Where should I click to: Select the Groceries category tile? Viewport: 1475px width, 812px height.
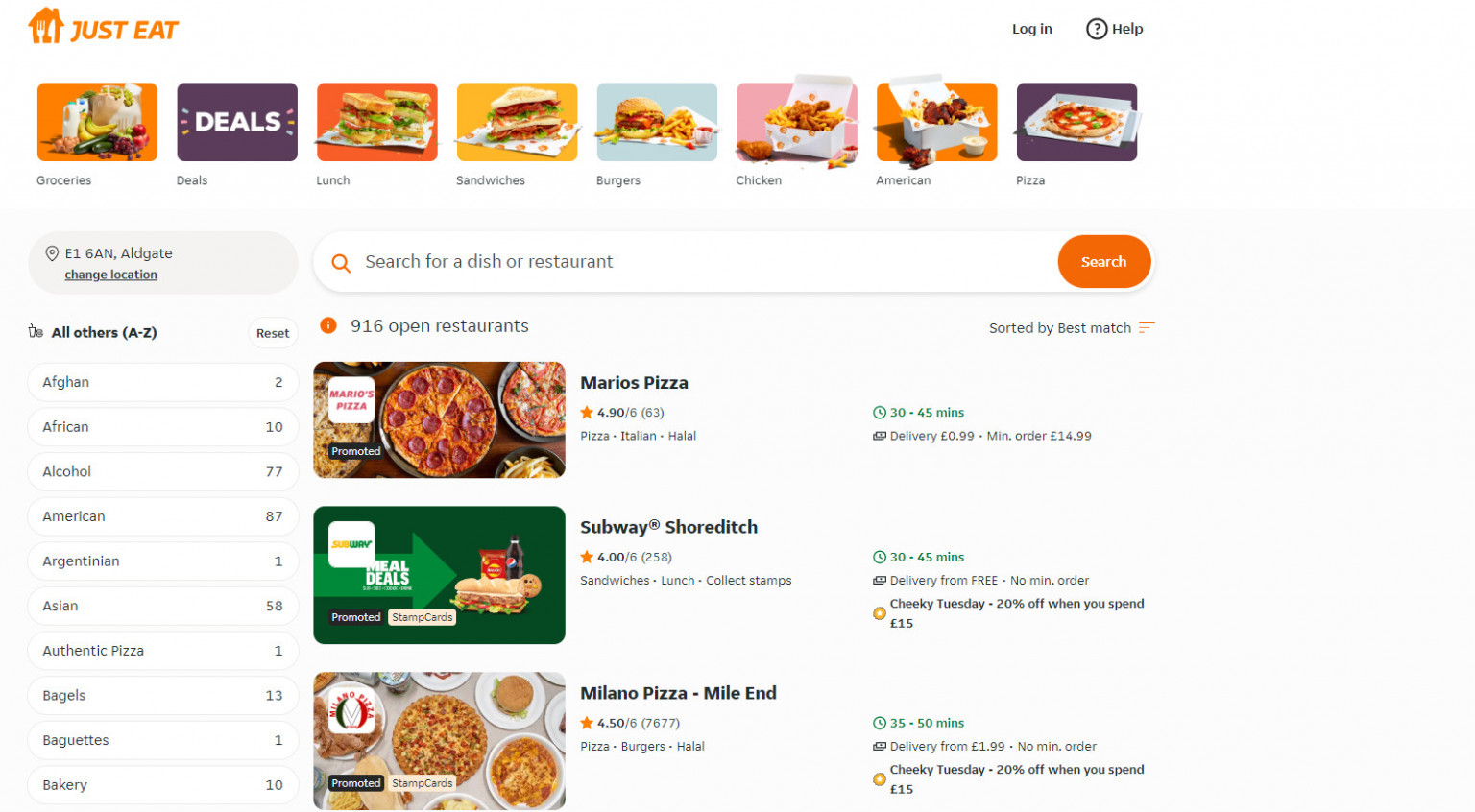pos(96,122)
